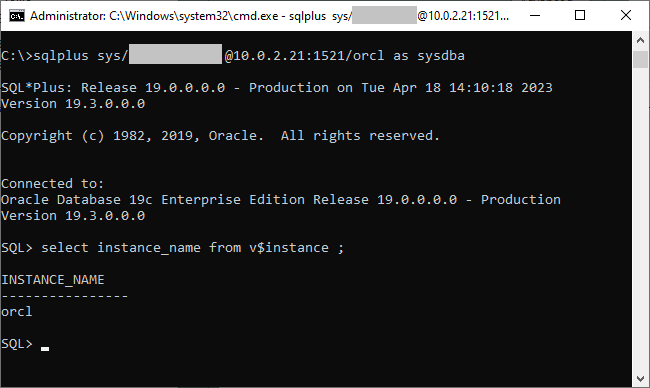650x388 pixels.
Task: Click the Oracle copyright notice line
Action: [x=220, y=136]
